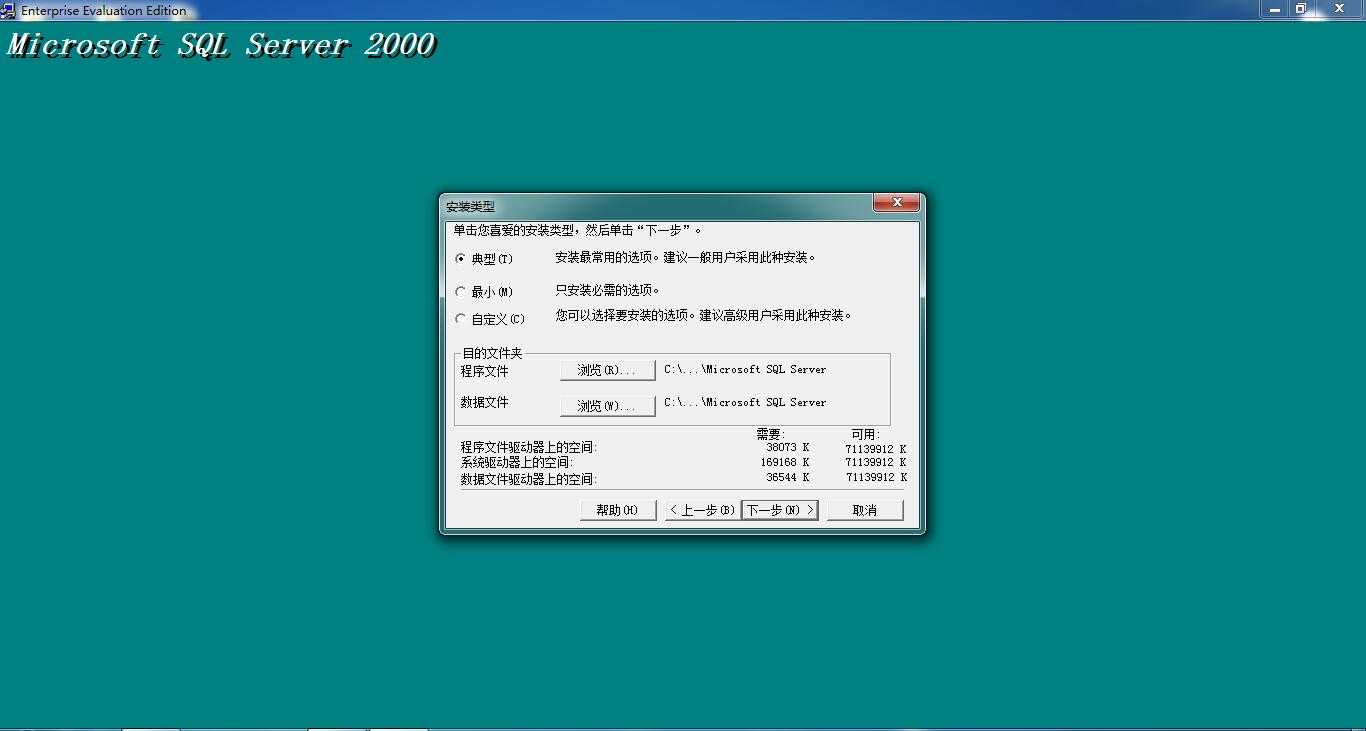Open help with the 帮助(H) button

(x=618, y=510)
